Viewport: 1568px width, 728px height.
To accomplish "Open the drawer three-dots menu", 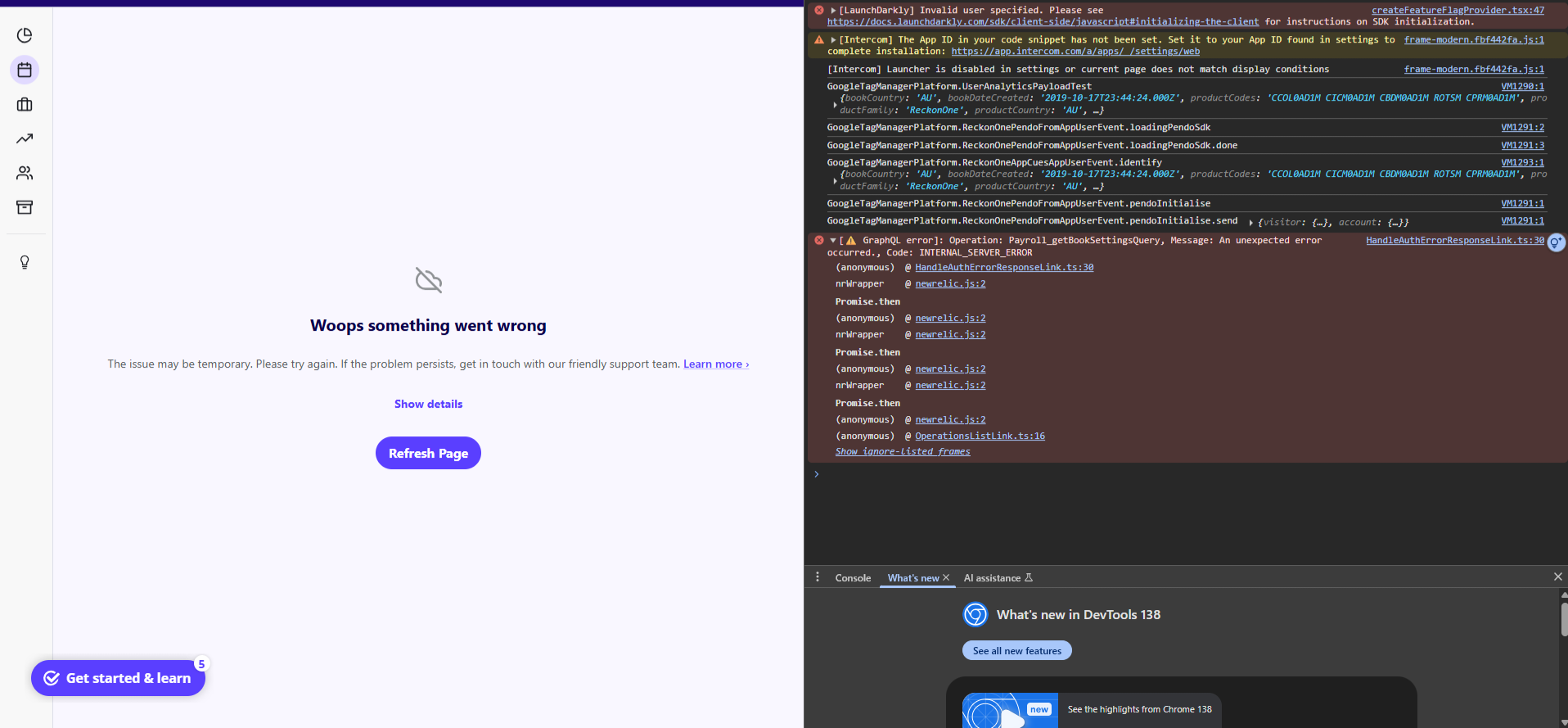I will click(x=817, y=577).
